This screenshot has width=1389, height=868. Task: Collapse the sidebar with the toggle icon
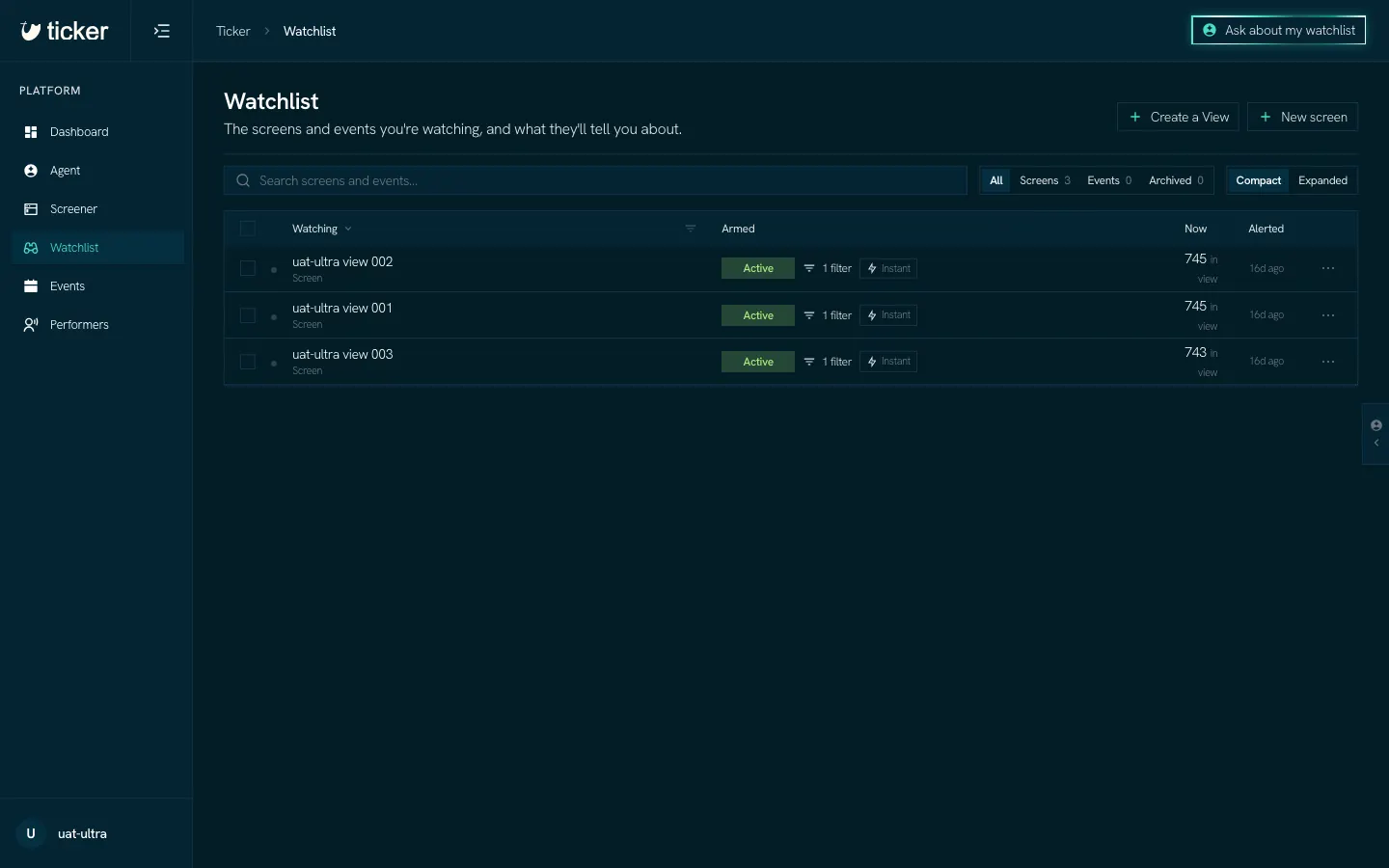click(x=162, y=31)
